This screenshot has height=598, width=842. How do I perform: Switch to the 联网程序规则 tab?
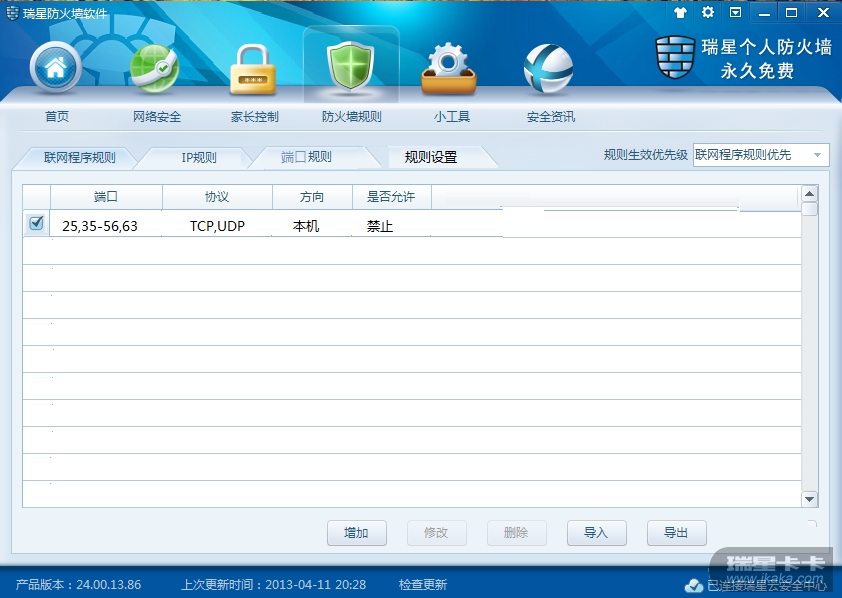[x=79, y=158]
